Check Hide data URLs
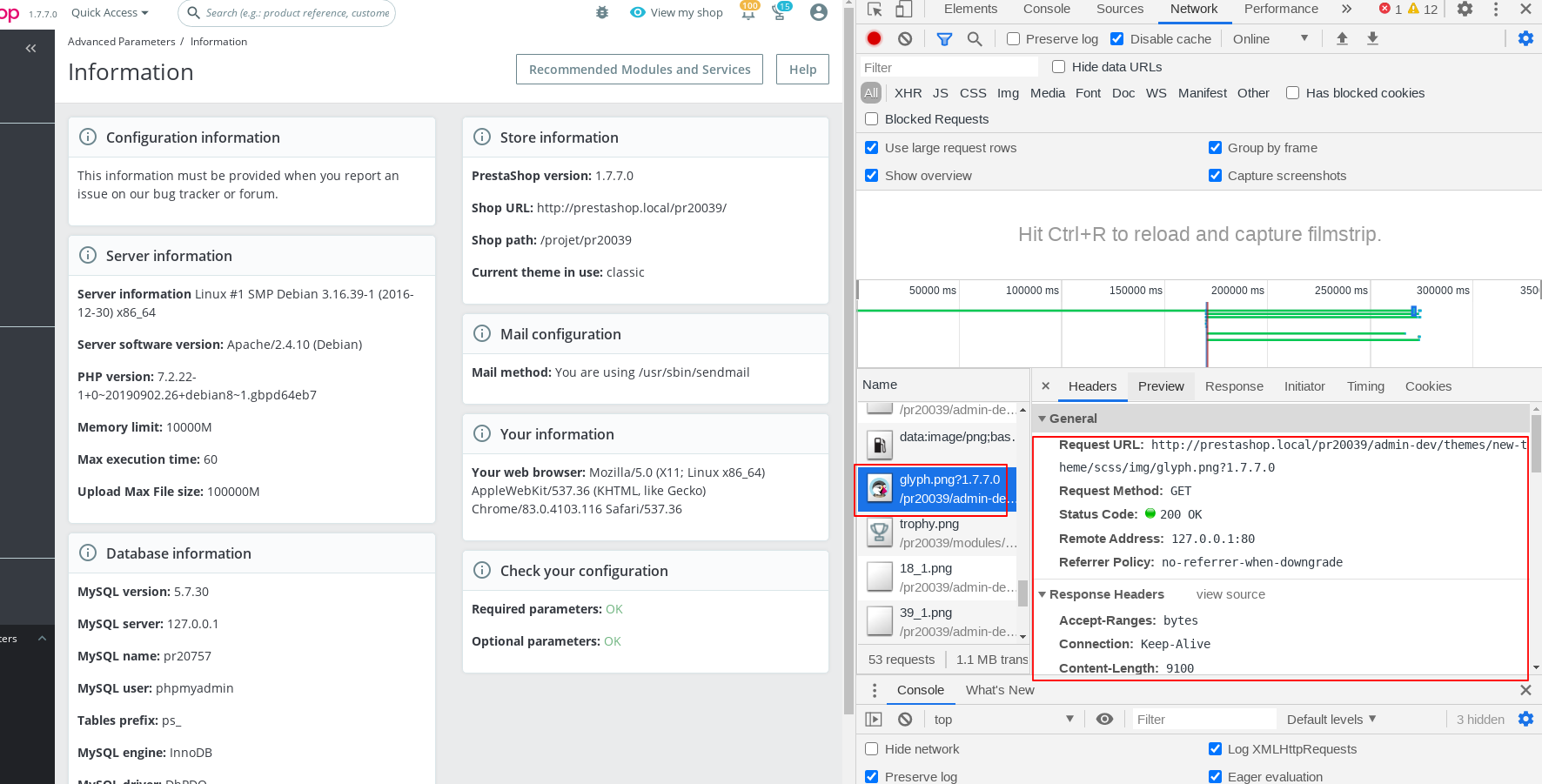The image size is (1542, 784). click(x=1058, y=67)
